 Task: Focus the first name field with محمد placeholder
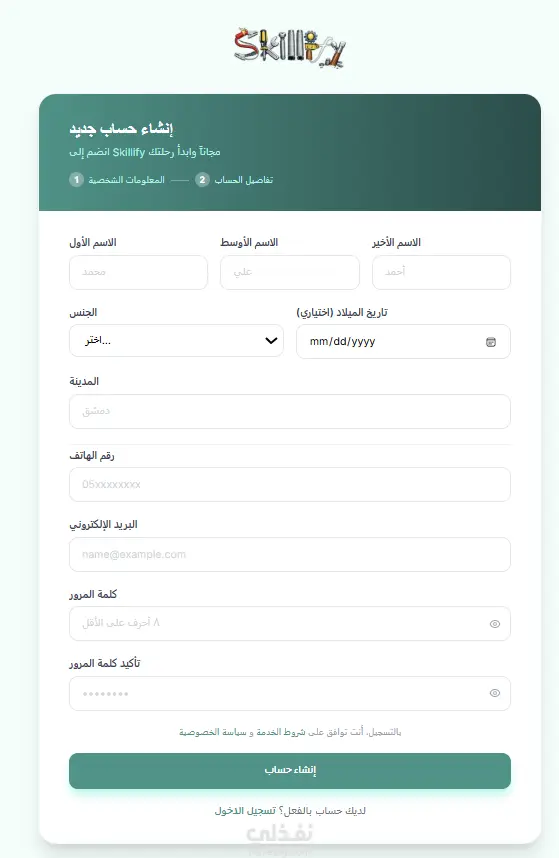(138, 272)
